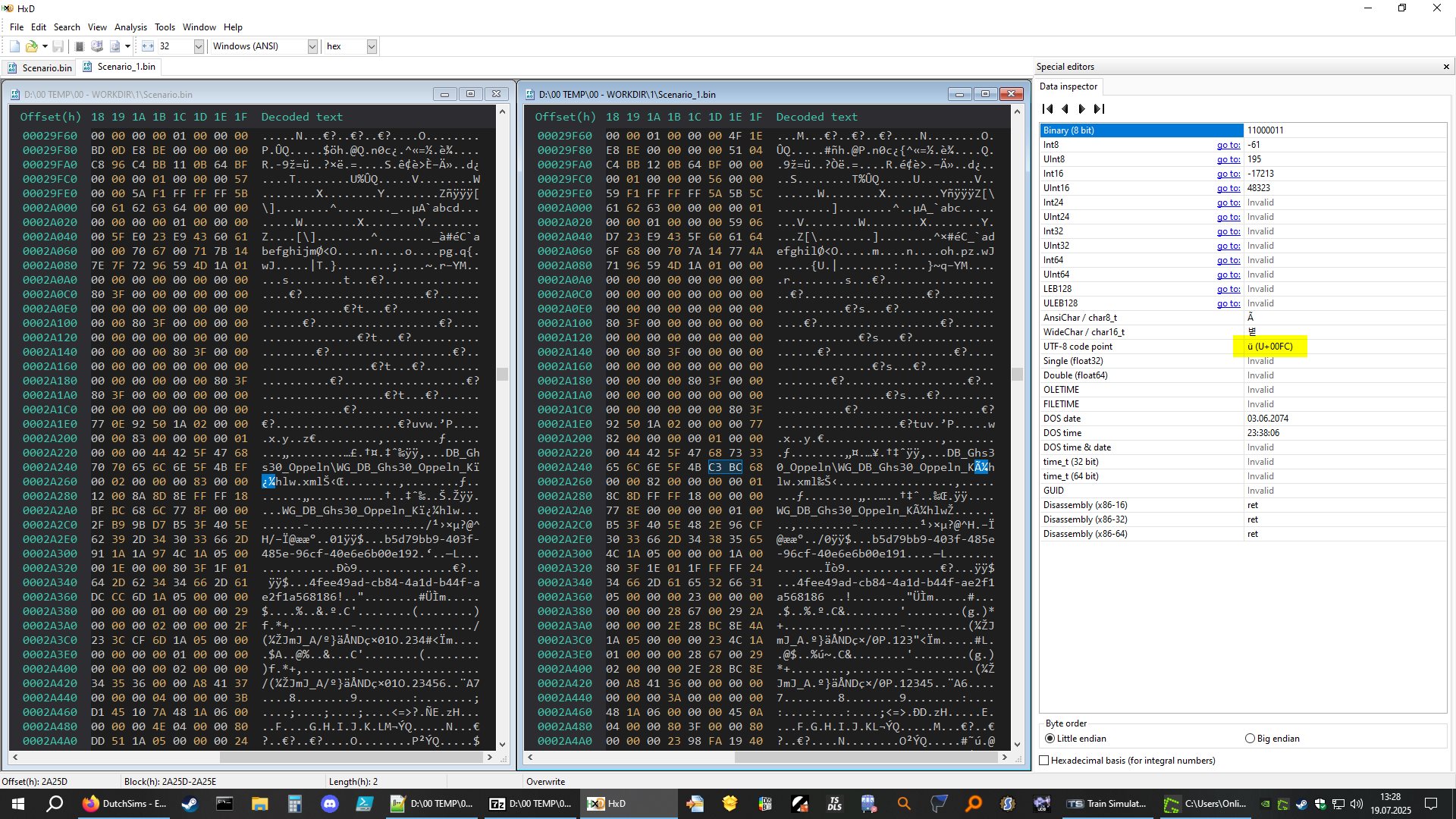
Task: Go to next byte in Data inspector
Action: pos(1082,109)
